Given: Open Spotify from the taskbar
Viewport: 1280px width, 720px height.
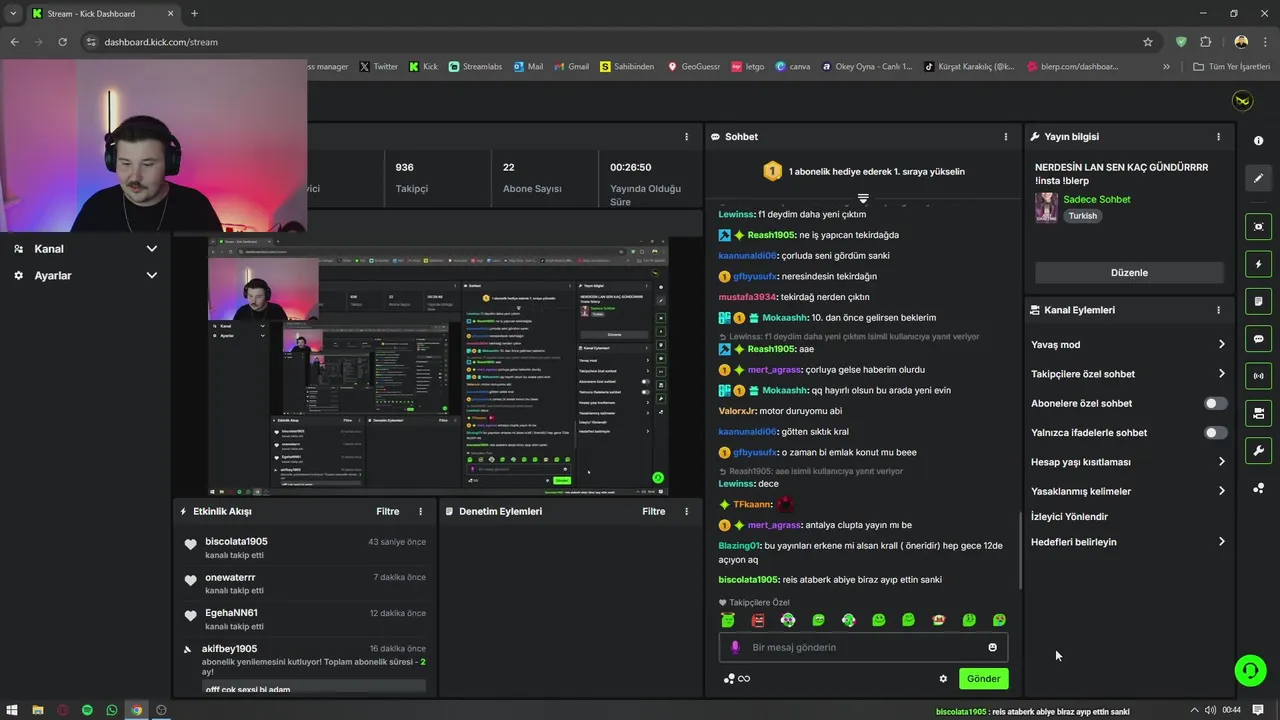Looking at the screenshot, I should pos(87,710).
